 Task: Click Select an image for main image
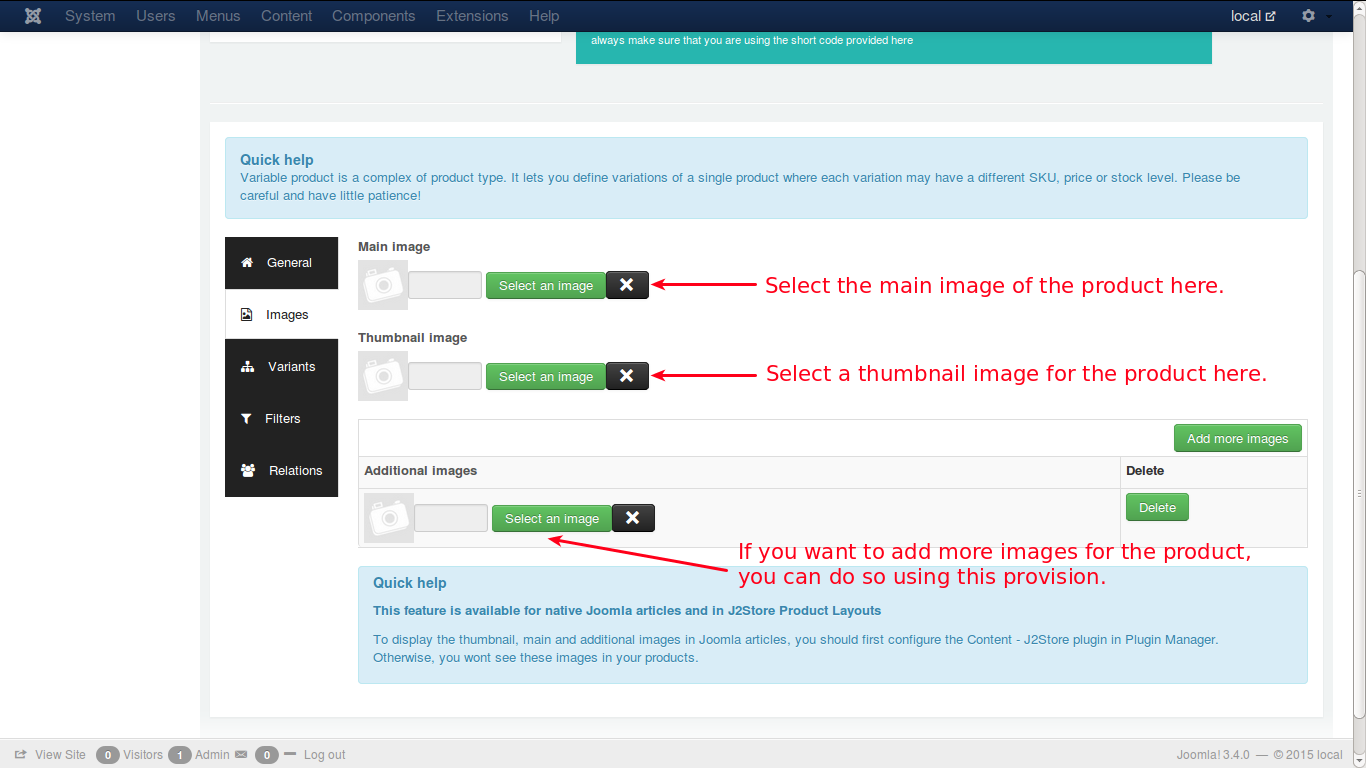(546, 285)
